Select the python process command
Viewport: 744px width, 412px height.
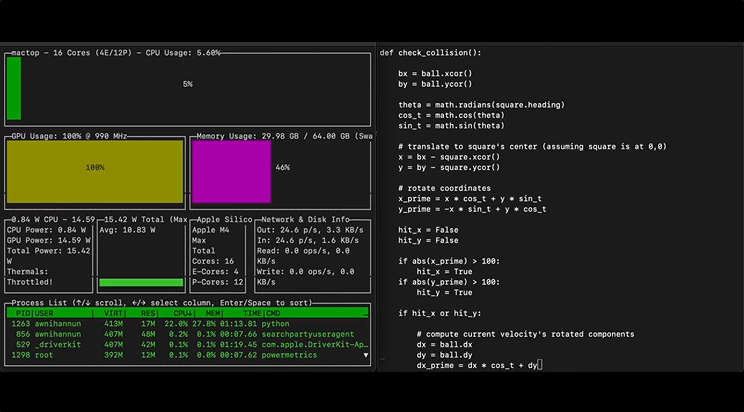[x=276, y=324]
